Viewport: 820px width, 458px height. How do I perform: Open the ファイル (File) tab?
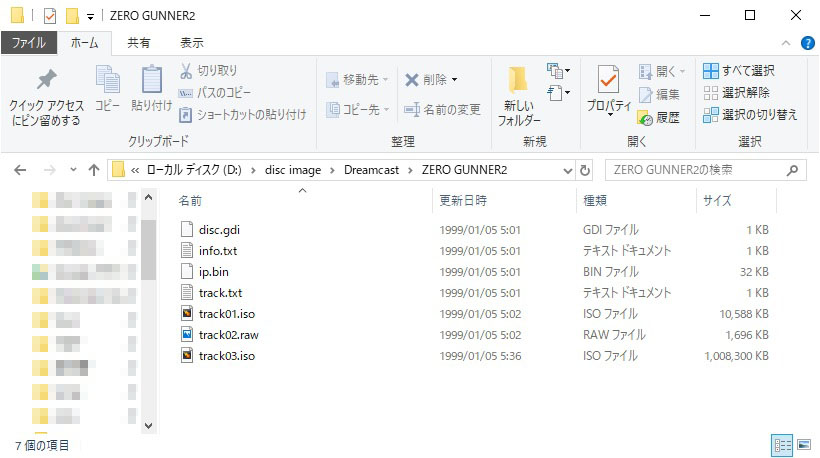pos(29,43)
